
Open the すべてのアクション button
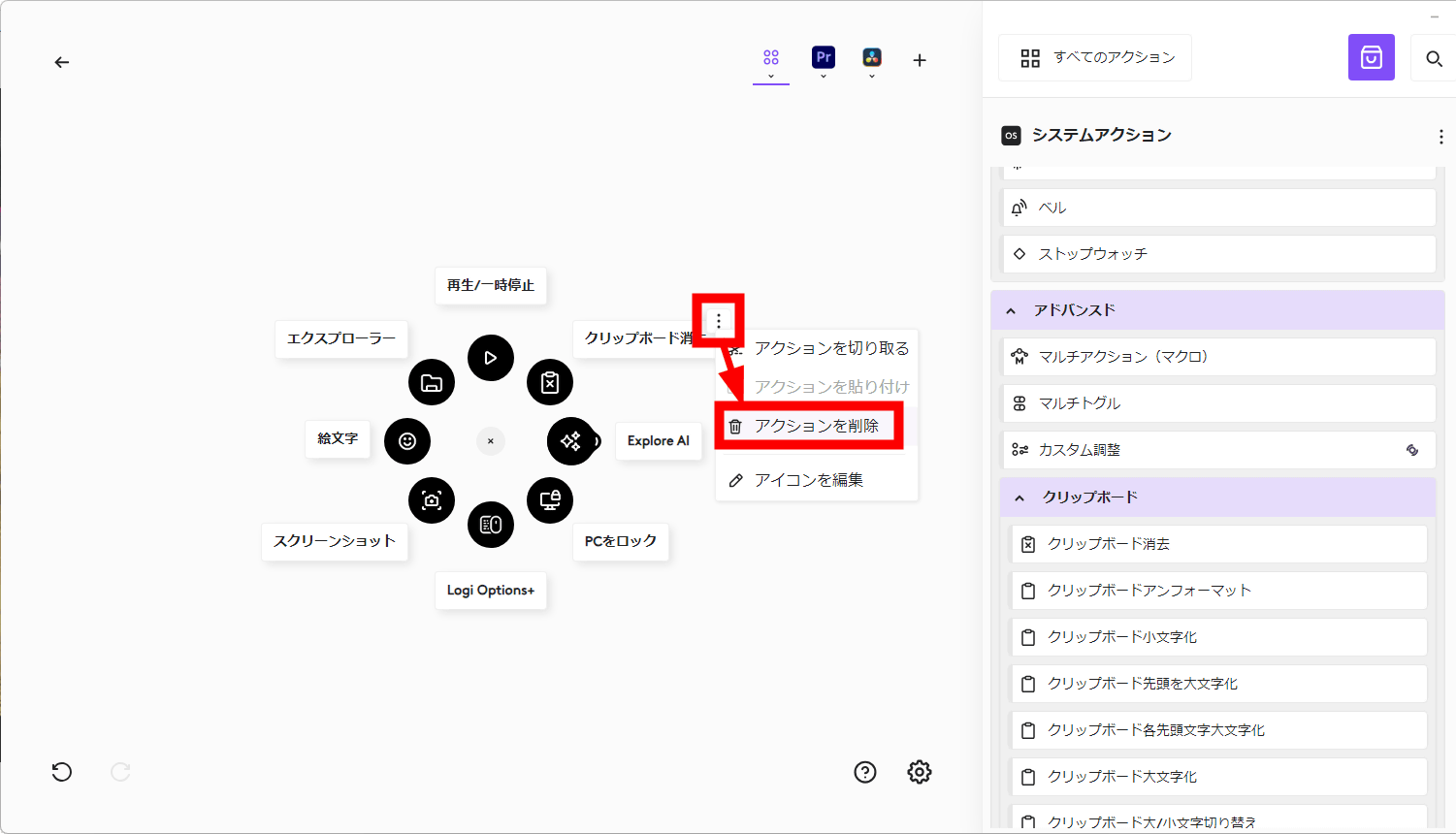pos(1095,58)
